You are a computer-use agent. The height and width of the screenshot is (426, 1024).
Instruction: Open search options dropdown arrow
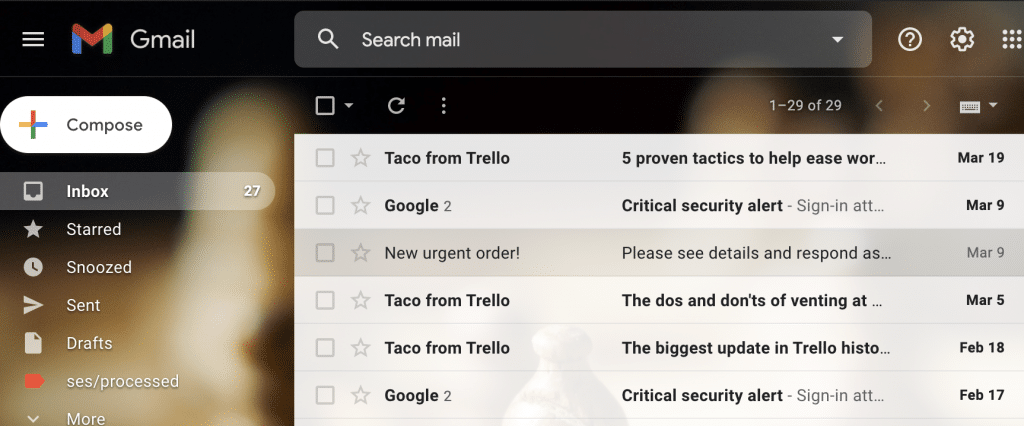[x=837, y=40]
